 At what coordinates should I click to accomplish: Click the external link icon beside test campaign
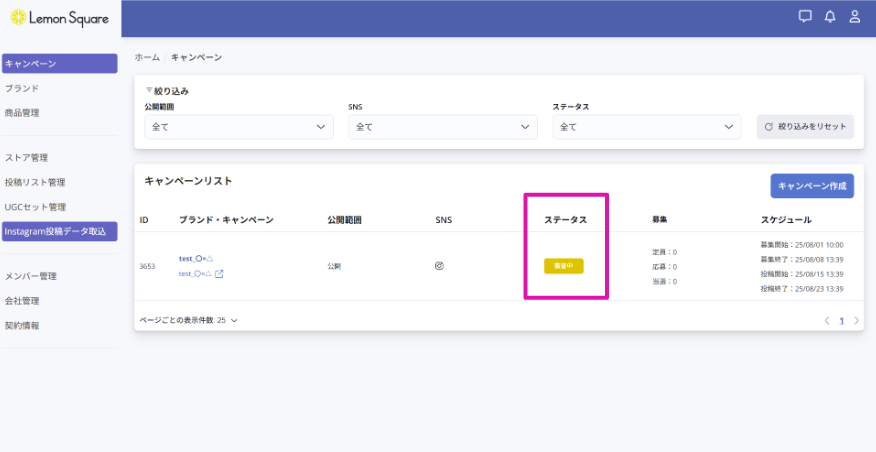coord(219,274)
